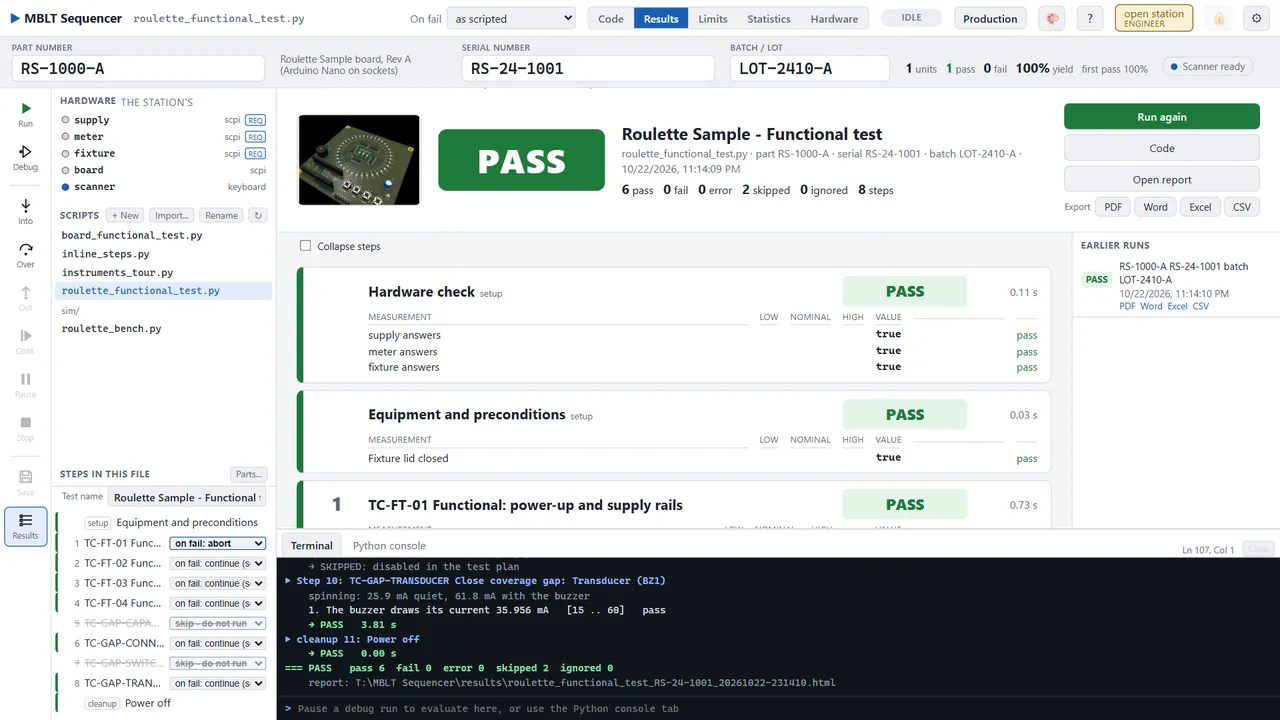The image size is (1280, 720).
Task: Switch to the Limits tab
Action: click(x=713, y=19)
